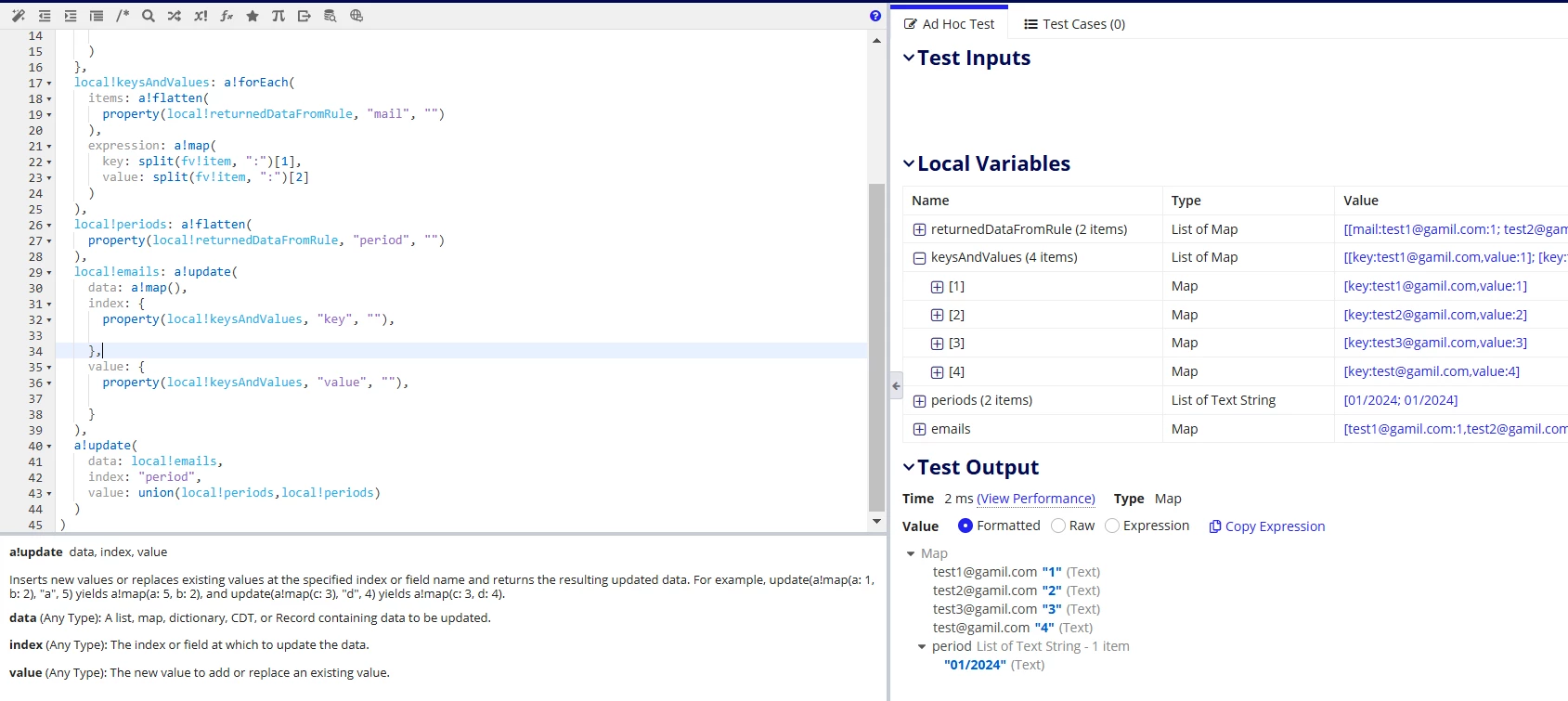Viewport: 1568px width, 701px height.
Task: Click the panel collapse arrow handle
Action: 896,385
